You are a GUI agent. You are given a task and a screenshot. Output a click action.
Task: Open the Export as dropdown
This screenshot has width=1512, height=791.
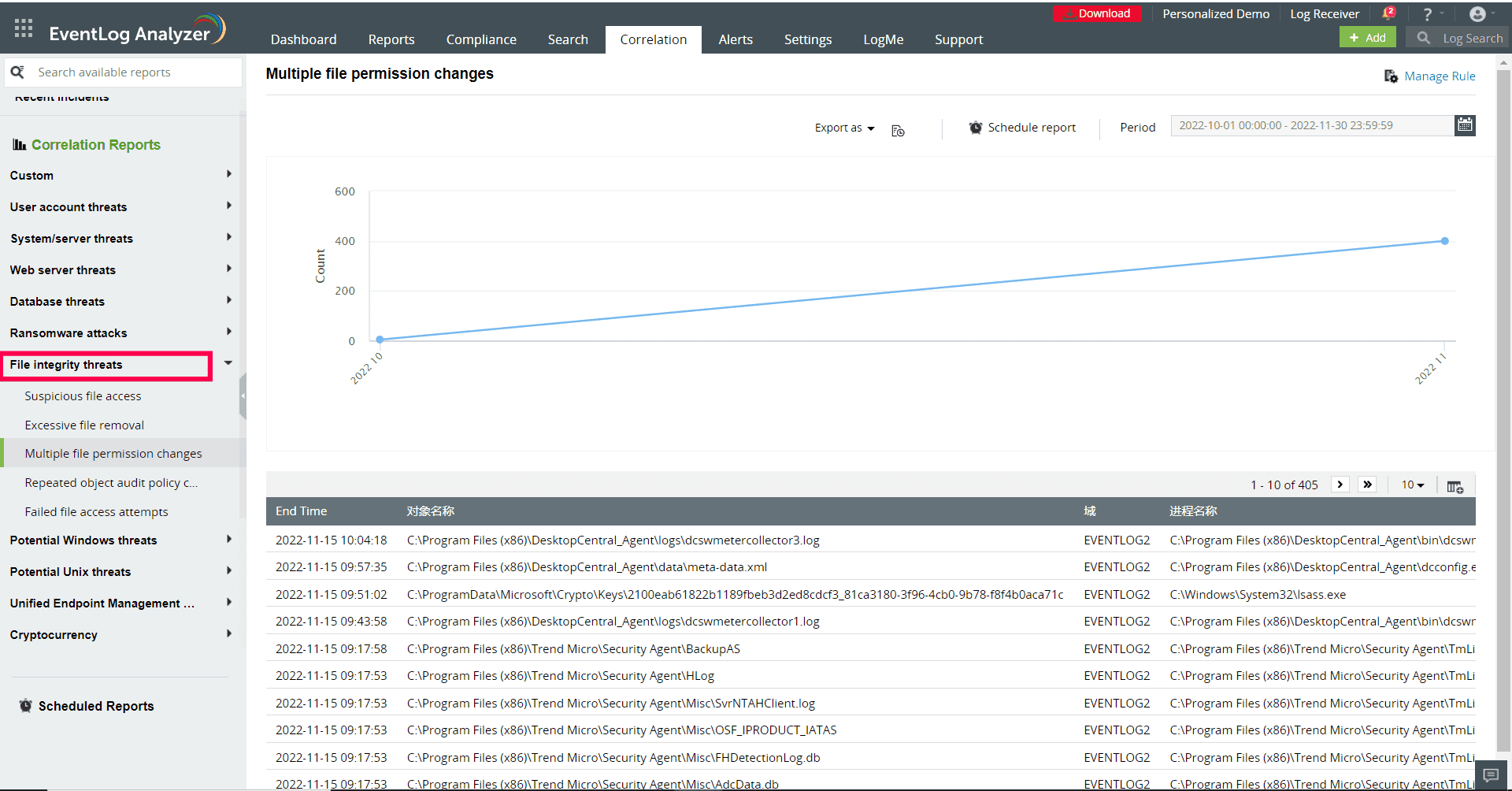pos(844,128)
